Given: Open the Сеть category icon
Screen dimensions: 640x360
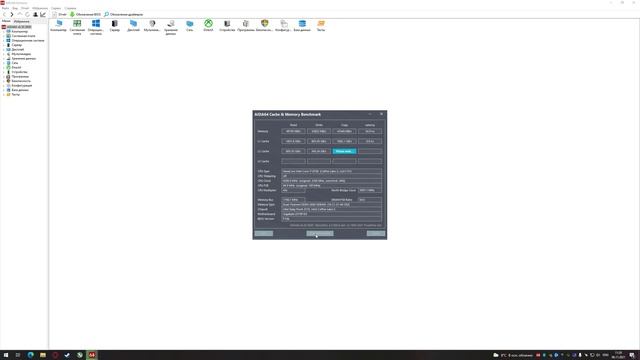Looking at the screenshot, I should coord(190,25).
